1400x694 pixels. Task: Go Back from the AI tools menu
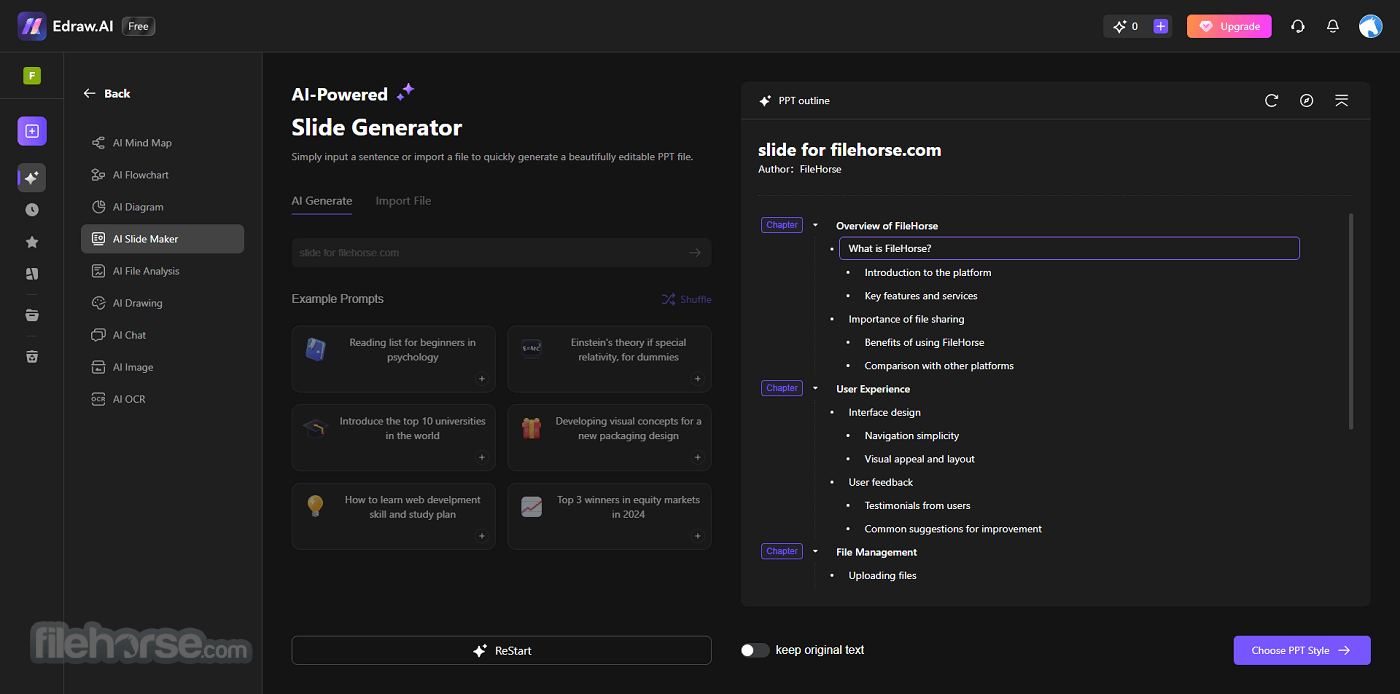click(107, 93)
